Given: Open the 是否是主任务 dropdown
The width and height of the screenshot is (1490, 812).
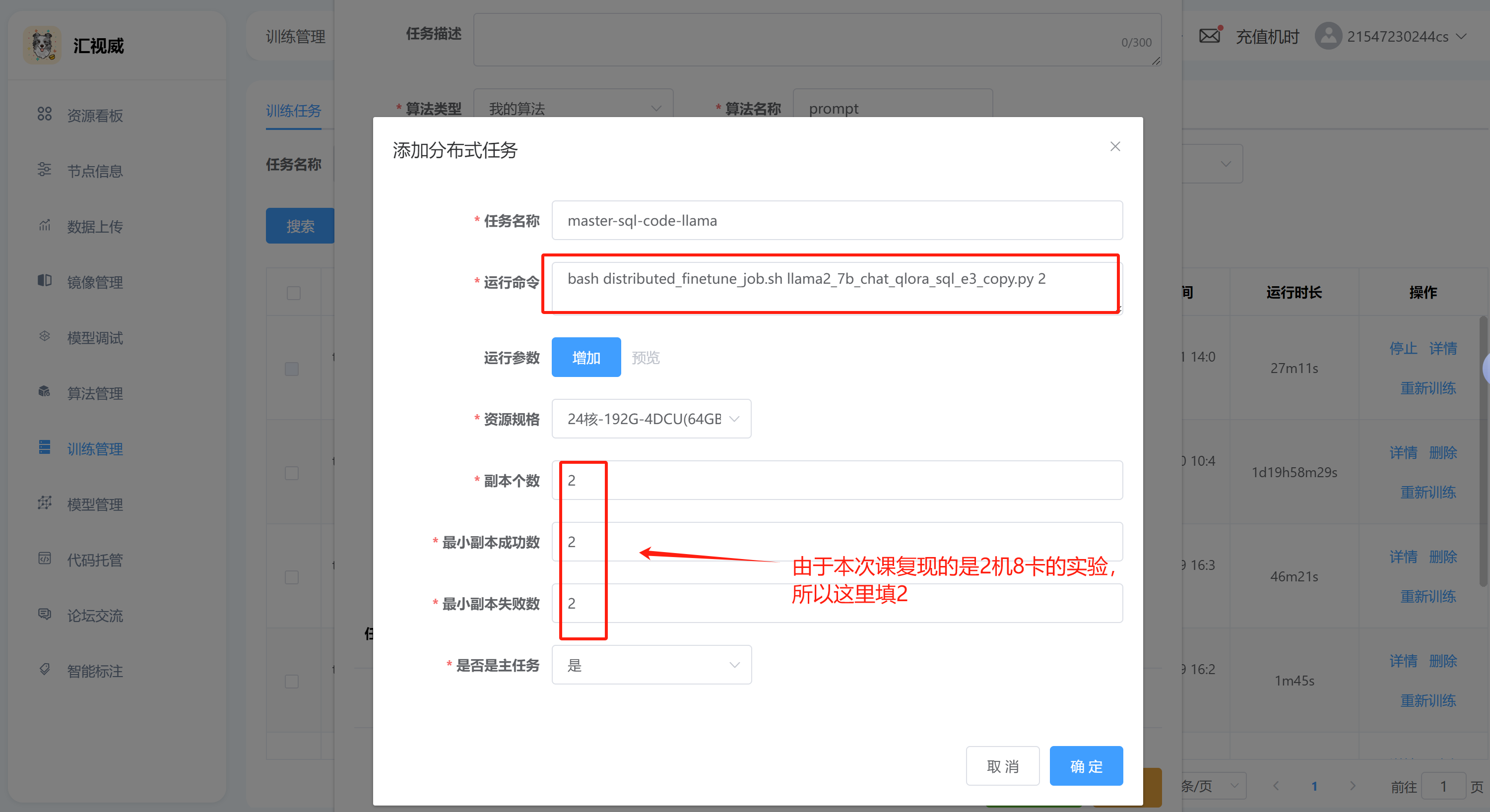Looking at the screenshot, I should pos(651,665).
